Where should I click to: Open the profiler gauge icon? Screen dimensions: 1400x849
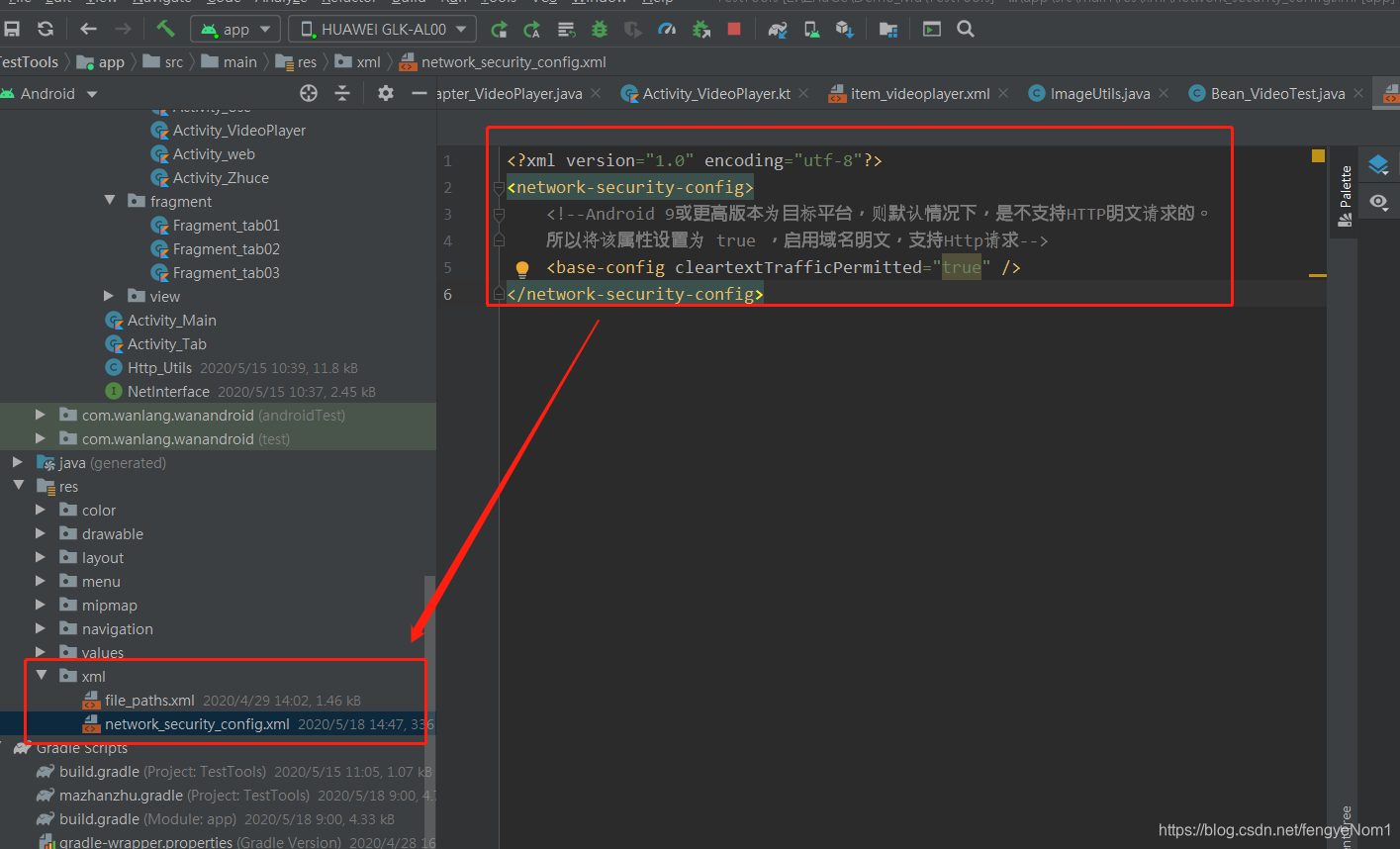[x=667, y=29]
